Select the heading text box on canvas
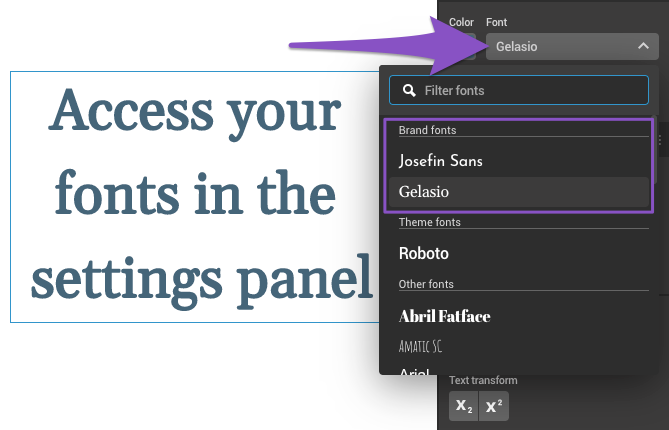 pyautogui.click(x=195, y=197)
